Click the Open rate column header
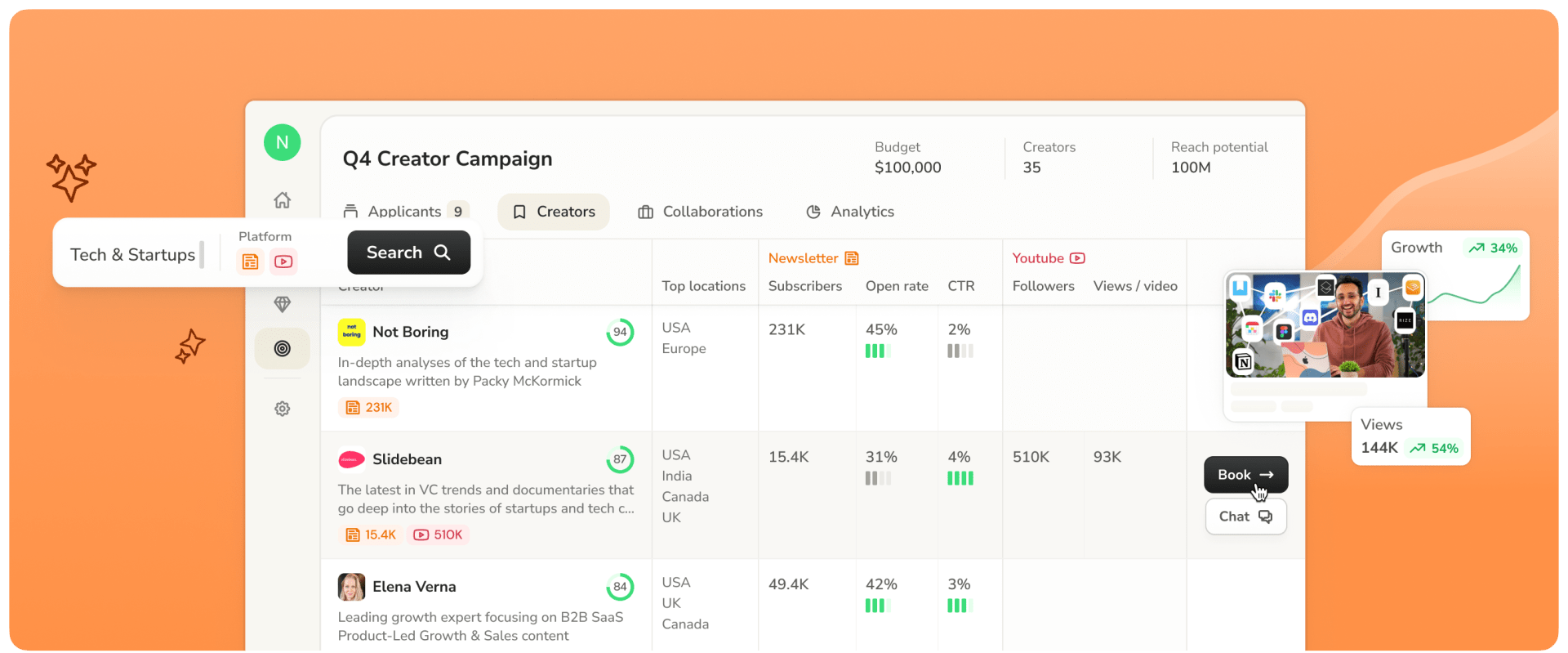Image resolution: width=1568 pixels, height=653 pixels. click(898, 286)
